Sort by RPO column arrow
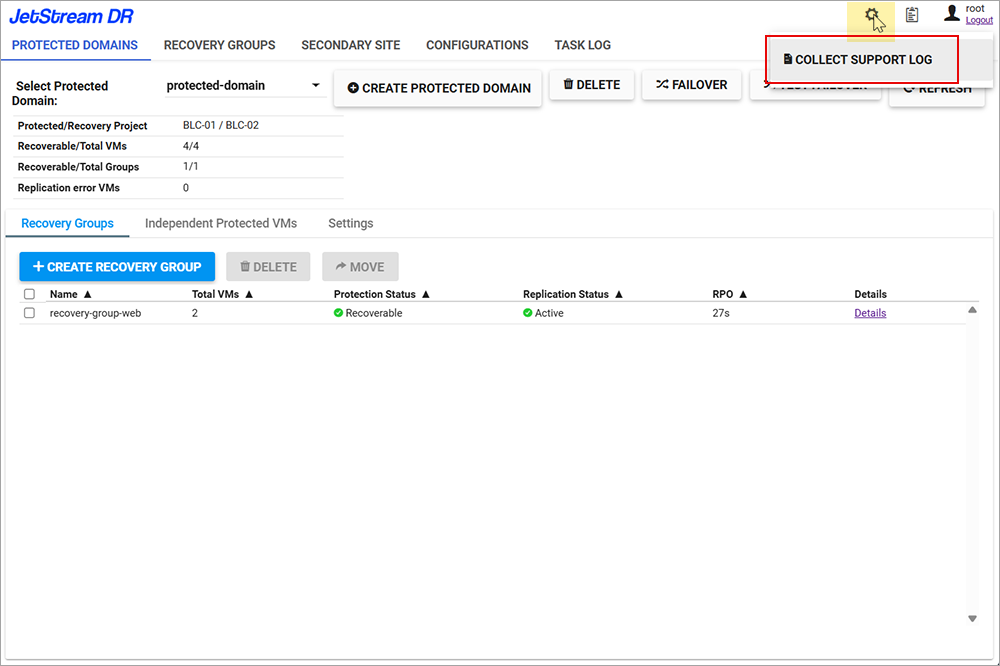 coord(743,294)
